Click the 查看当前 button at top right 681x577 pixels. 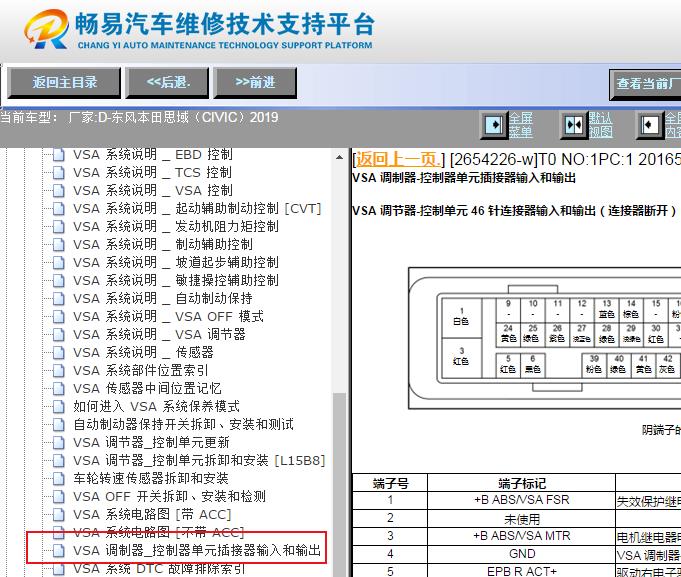click(646, 84)
